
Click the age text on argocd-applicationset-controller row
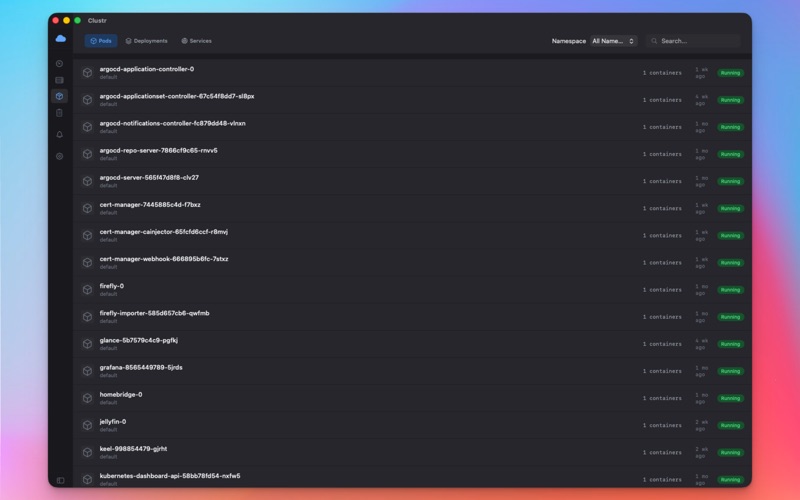pos(702,100)
